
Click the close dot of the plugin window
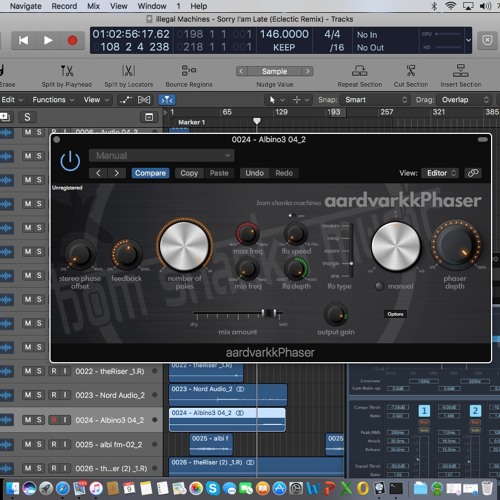click(57, 140)
